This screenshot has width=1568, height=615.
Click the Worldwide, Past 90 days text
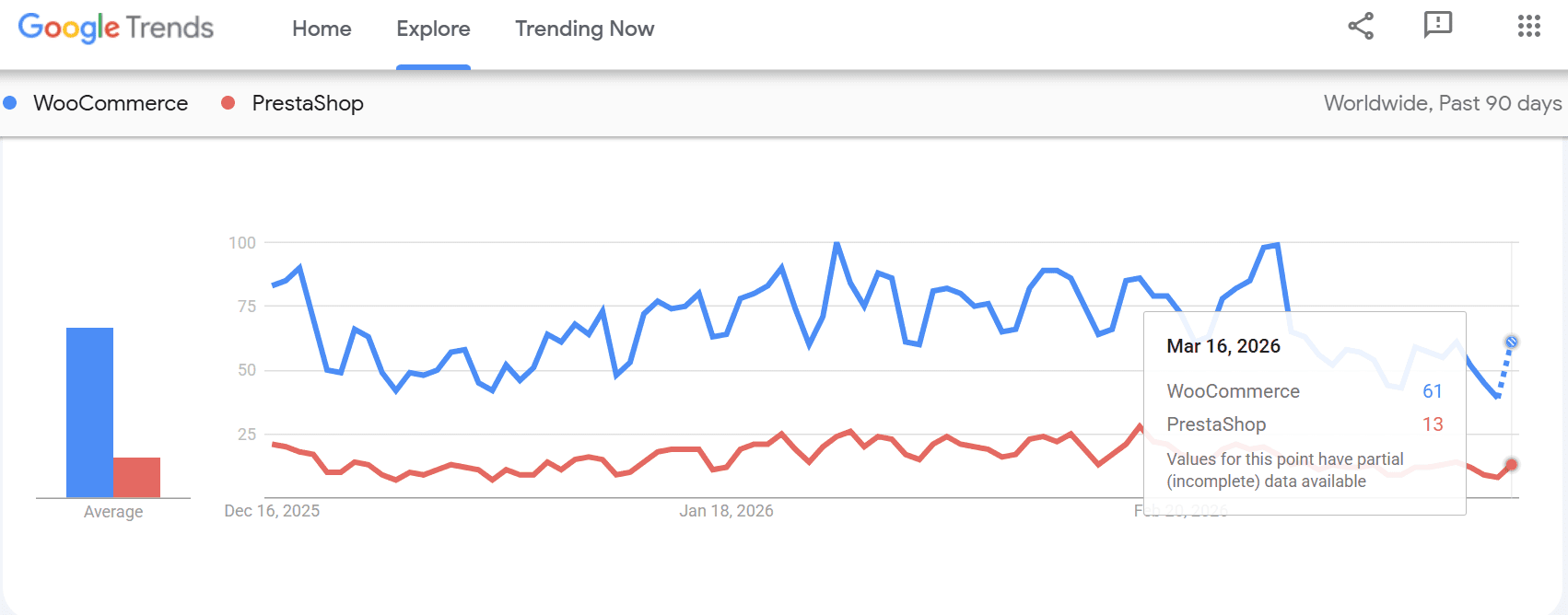click(1442, 103)
